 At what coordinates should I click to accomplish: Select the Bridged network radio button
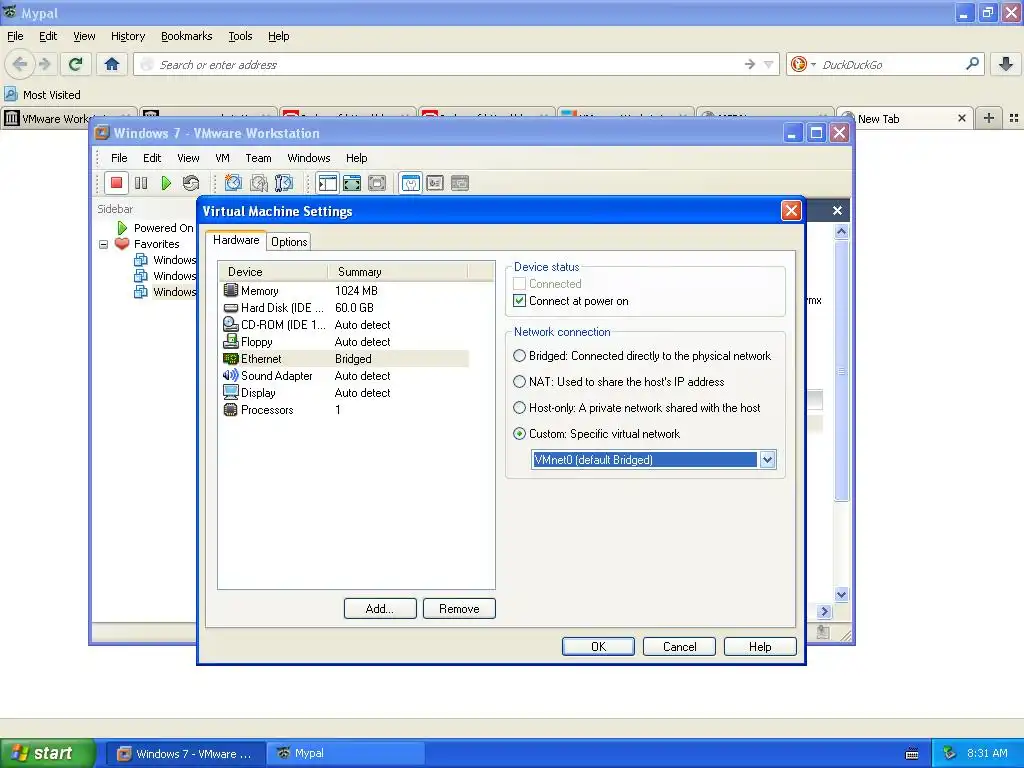[x=519, y=356]
